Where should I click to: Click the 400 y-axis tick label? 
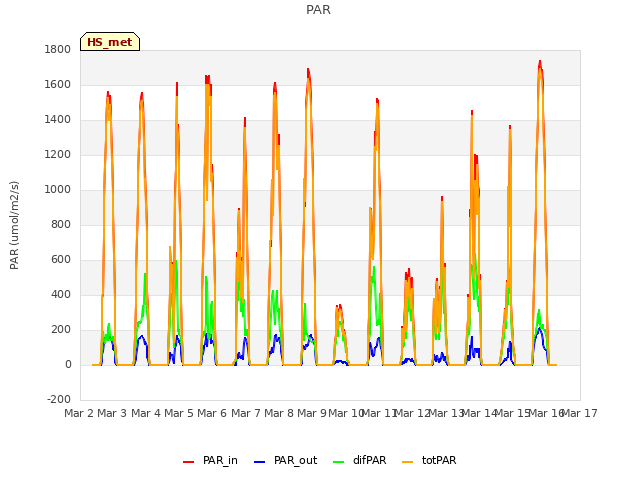(x=61, y=295)
